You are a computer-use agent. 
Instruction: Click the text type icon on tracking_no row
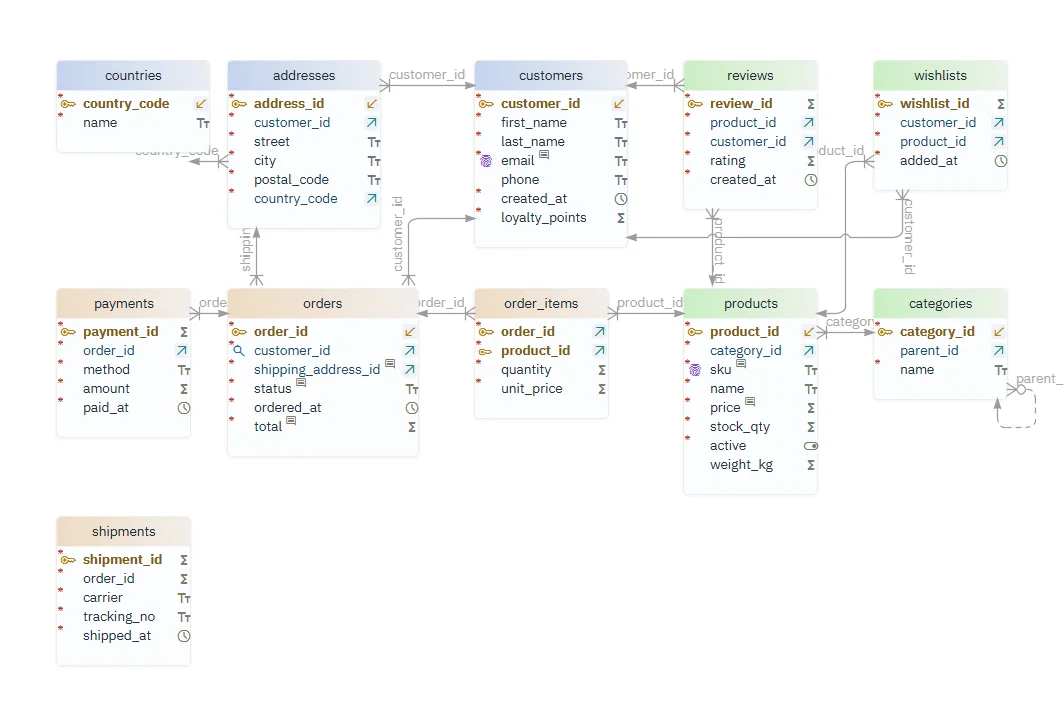tap(184, 617)
